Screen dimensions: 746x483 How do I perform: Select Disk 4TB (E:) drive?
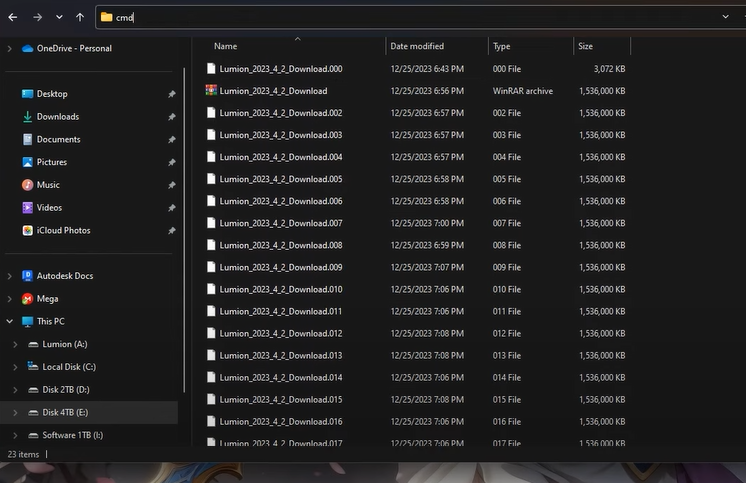[65, 412]
